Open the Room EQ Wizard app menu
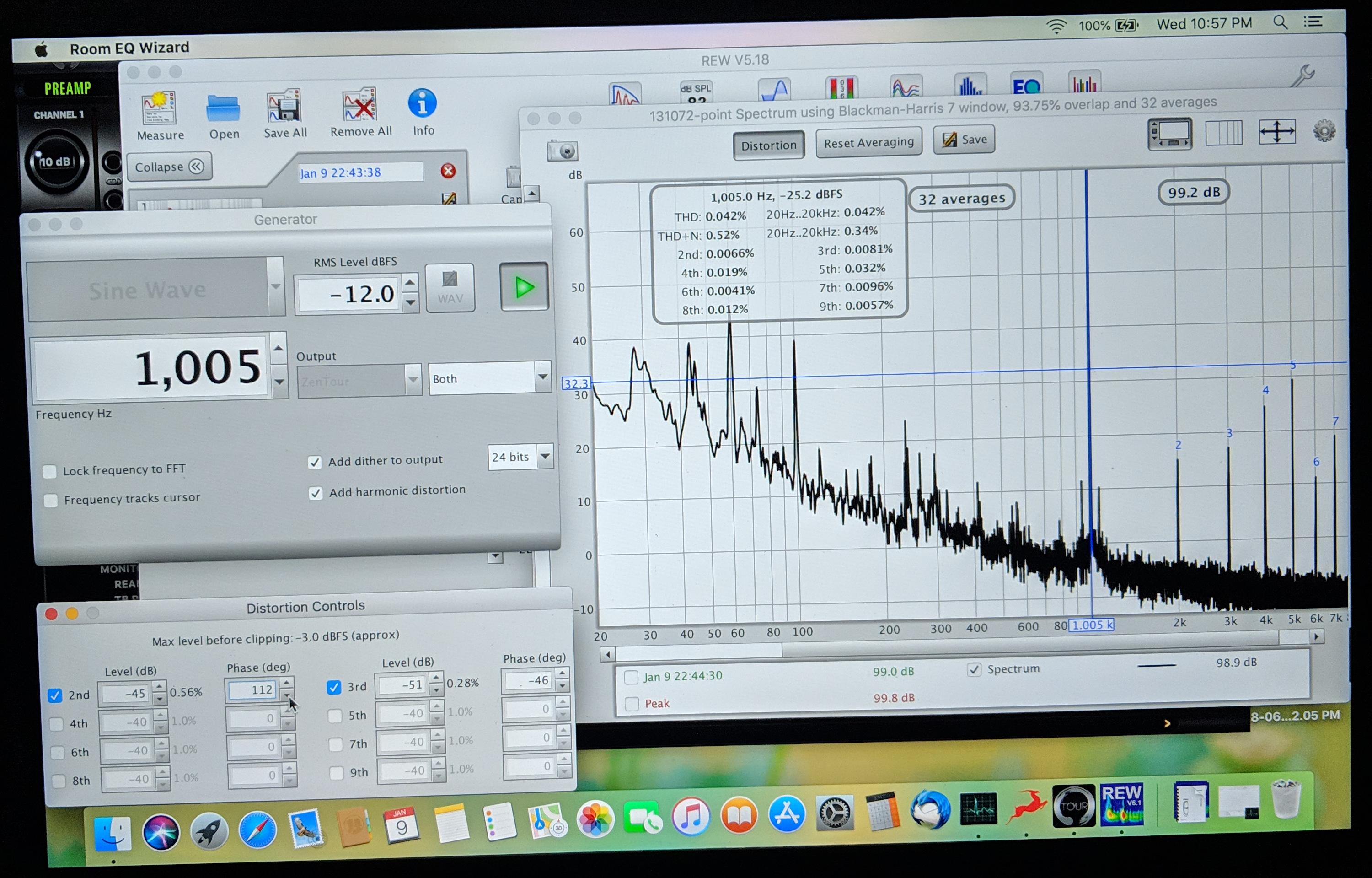The height and width of the screenshot is (878, 1372). tap(129, 48)
